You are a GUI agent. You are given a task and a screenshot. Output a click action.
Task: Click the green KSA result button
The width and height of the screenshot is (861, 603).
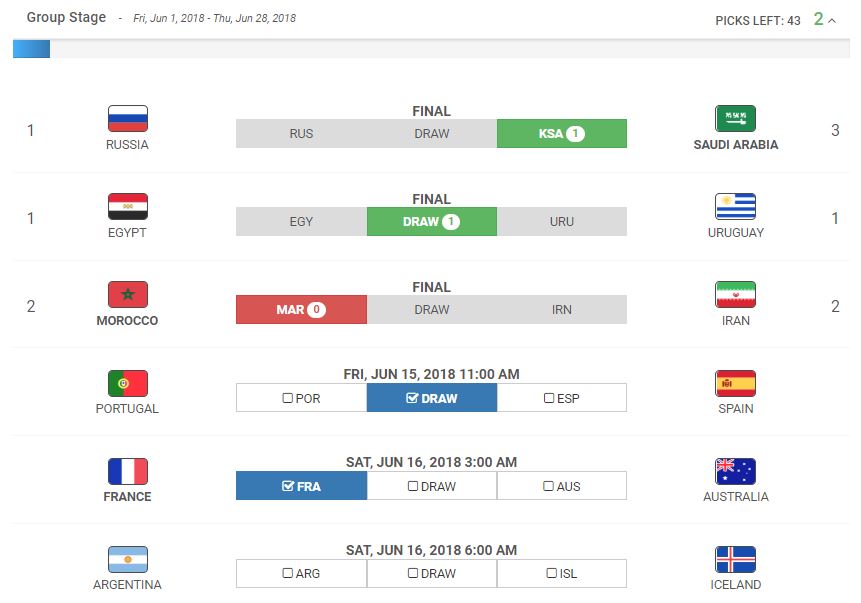561,134
